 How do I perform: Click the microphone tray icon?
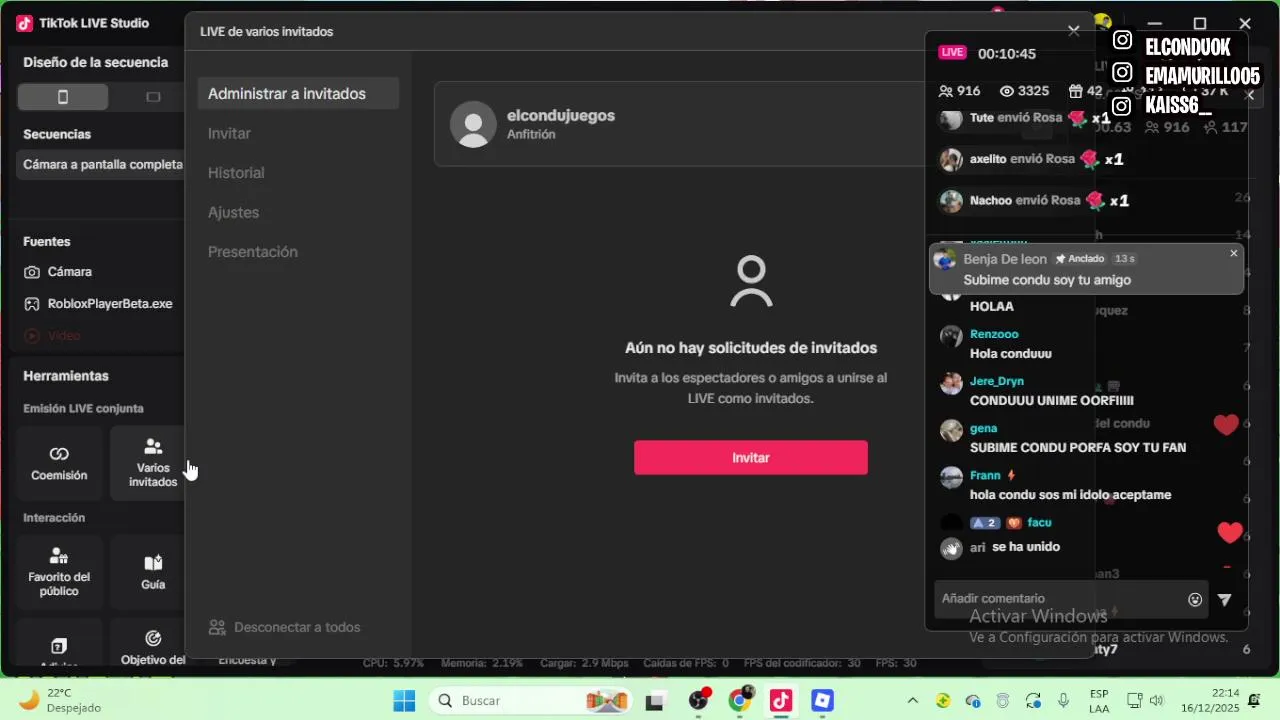[1064, 701]
